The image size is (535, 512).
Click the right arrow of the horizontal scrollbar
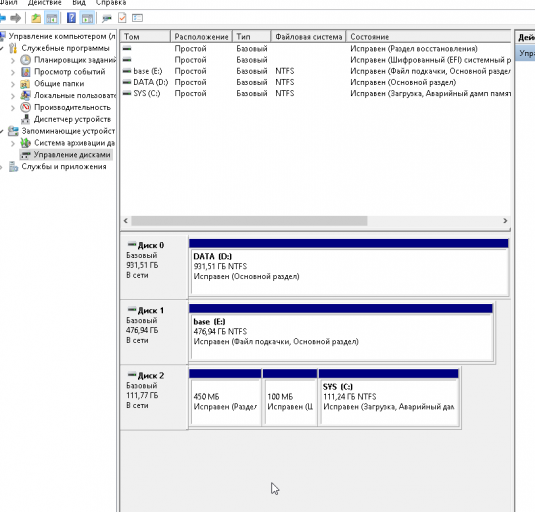pyautogui.click(x=505, y=221)
